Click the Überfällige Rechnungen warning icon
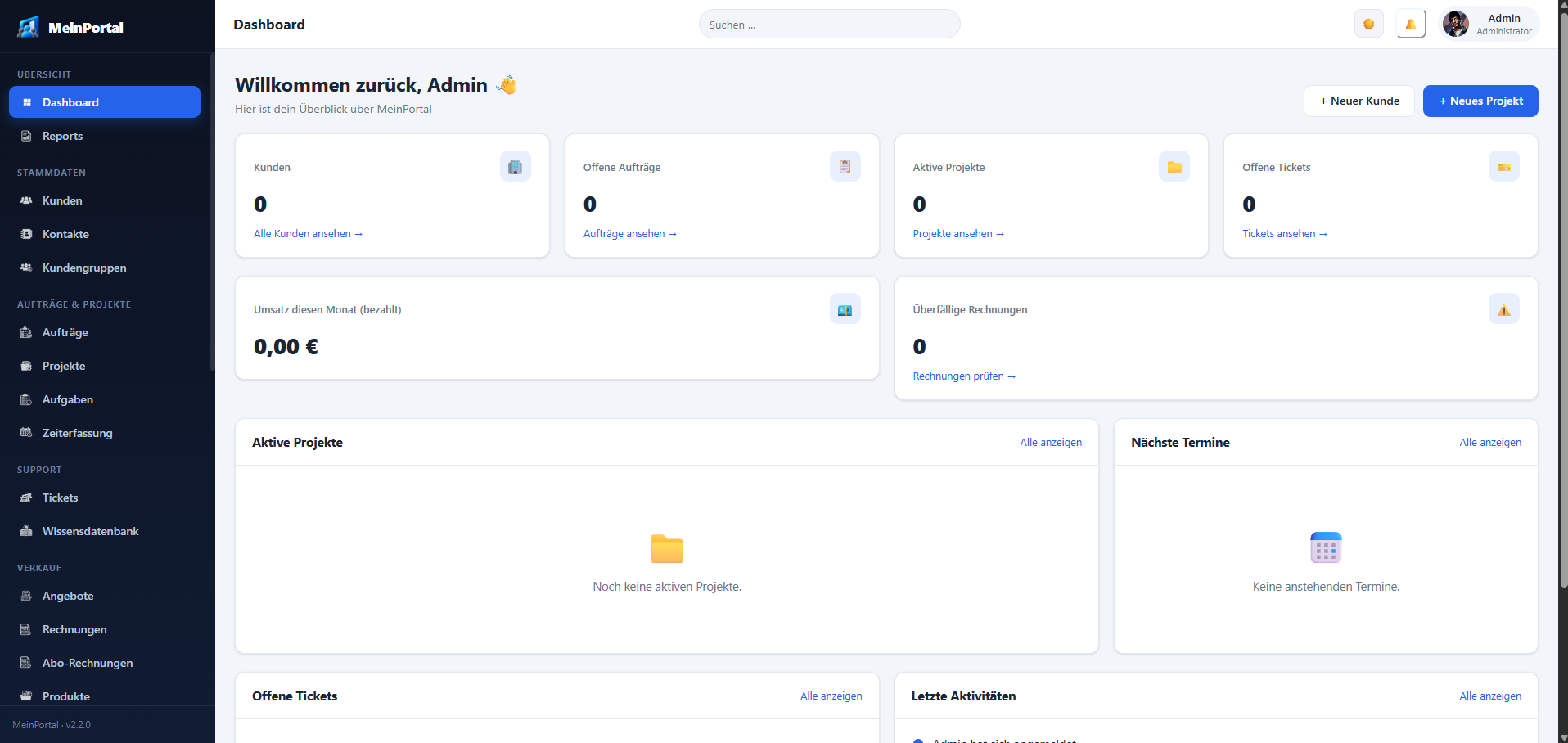 point(1503,309)
